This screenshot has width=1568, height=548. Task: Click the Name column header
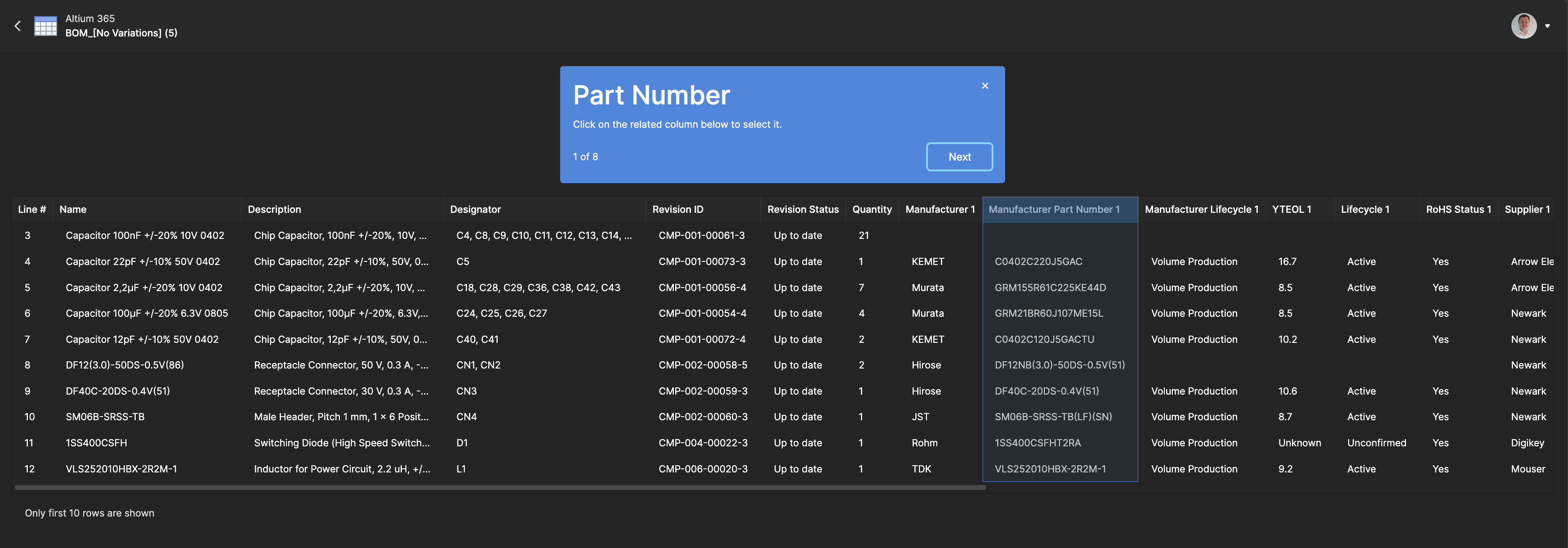(x=73, y=209)
